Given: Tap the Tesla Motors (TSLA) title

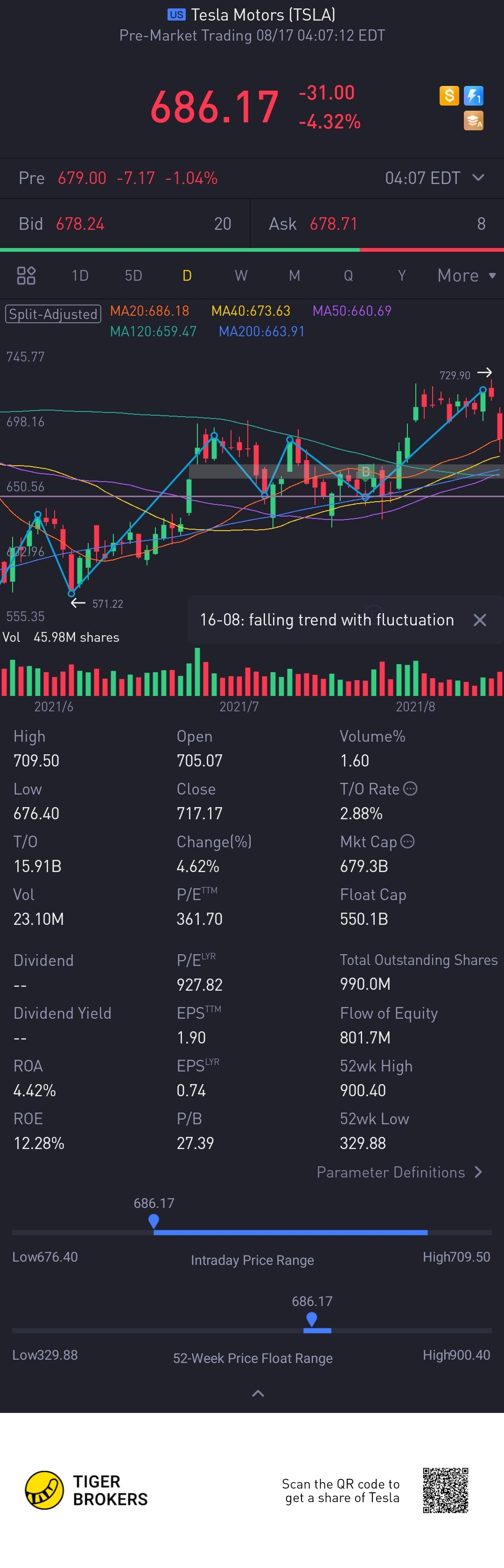Looking at the screenshot, I should tap(263, 14).
